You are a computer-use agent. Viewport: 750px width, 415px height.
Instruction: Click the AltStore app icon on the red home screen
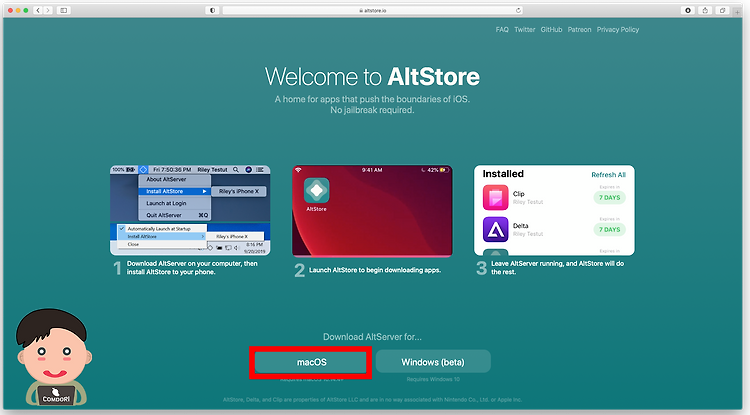click(x=316, y=190)
